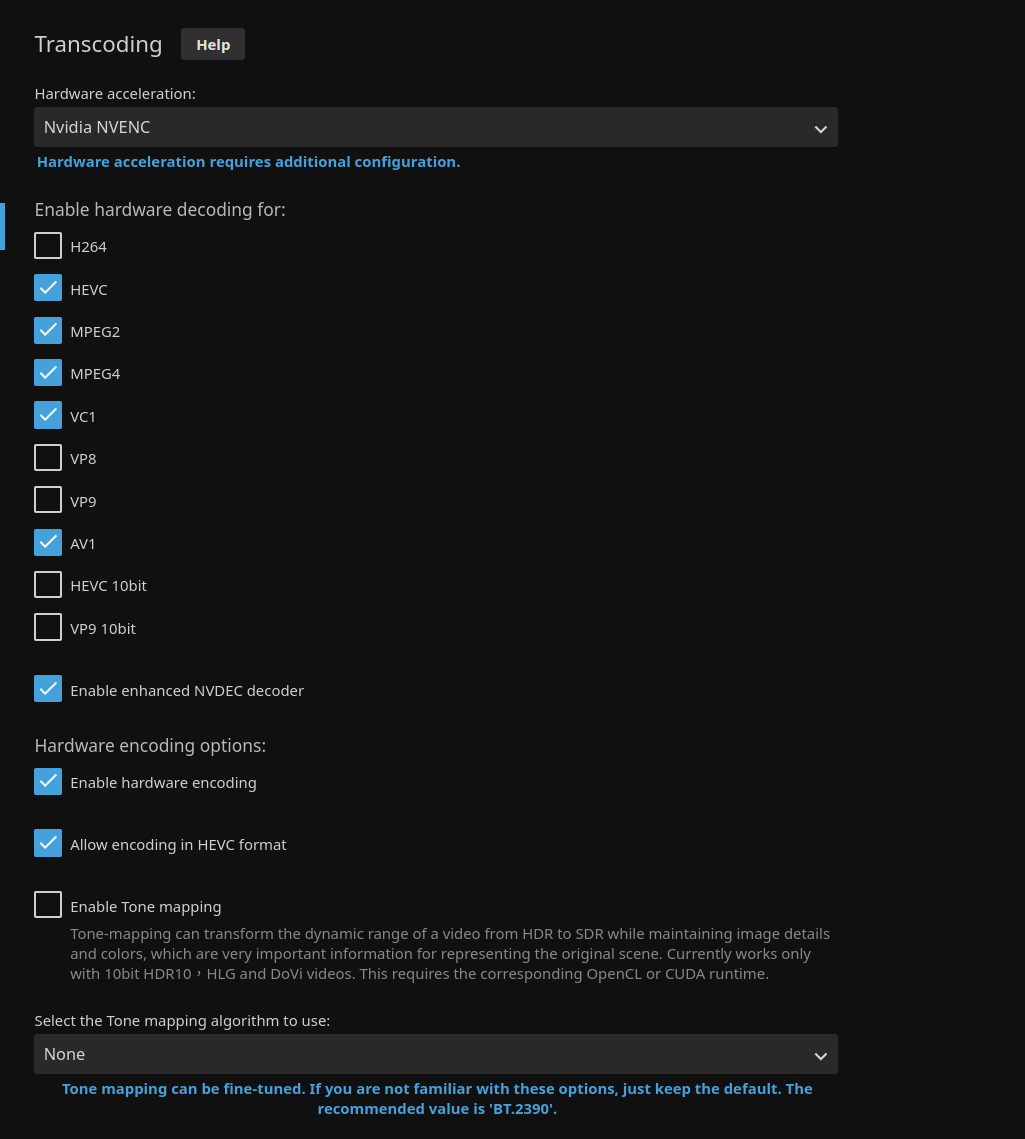
Task: Toggle off VC1 hardware decoding
Action: (x=48, y=416)
